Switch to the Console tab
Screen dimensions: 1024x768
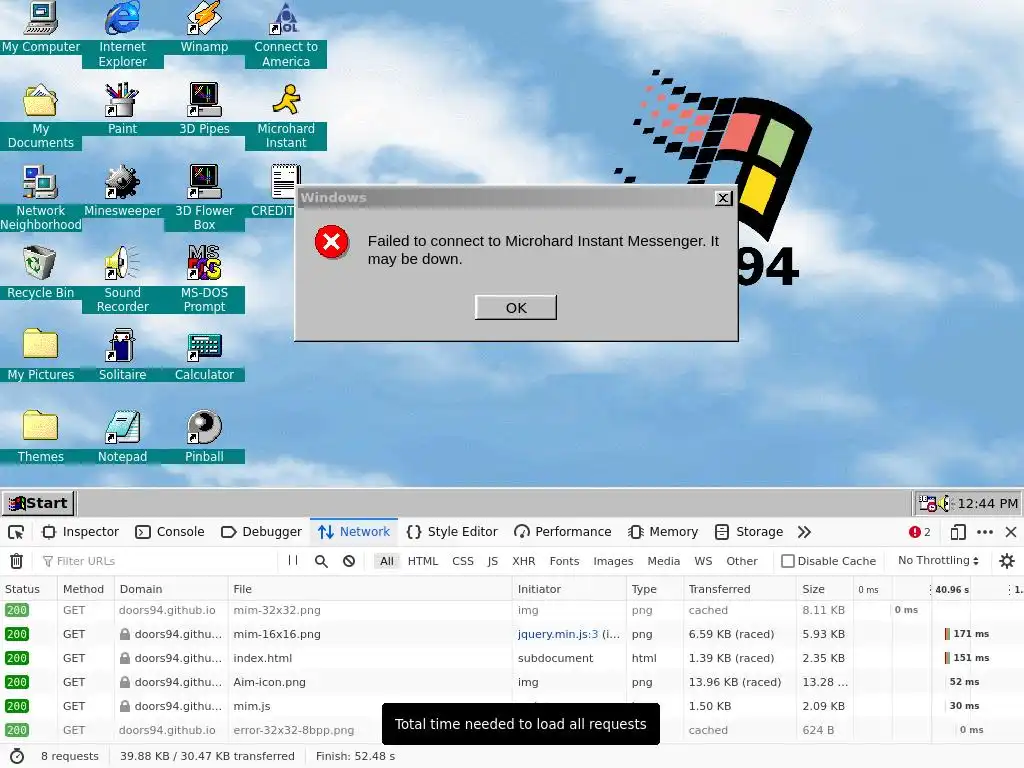pos(170,532)
